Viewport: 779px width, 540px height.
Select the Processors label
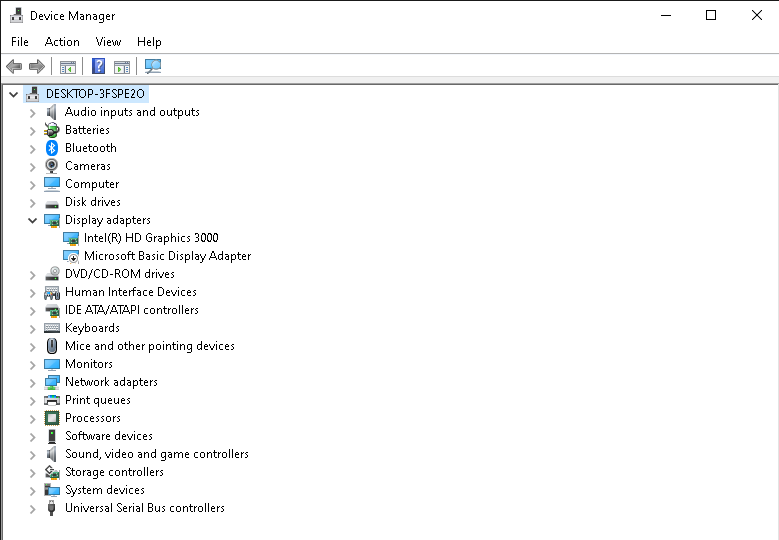click(x=93, y=418)
